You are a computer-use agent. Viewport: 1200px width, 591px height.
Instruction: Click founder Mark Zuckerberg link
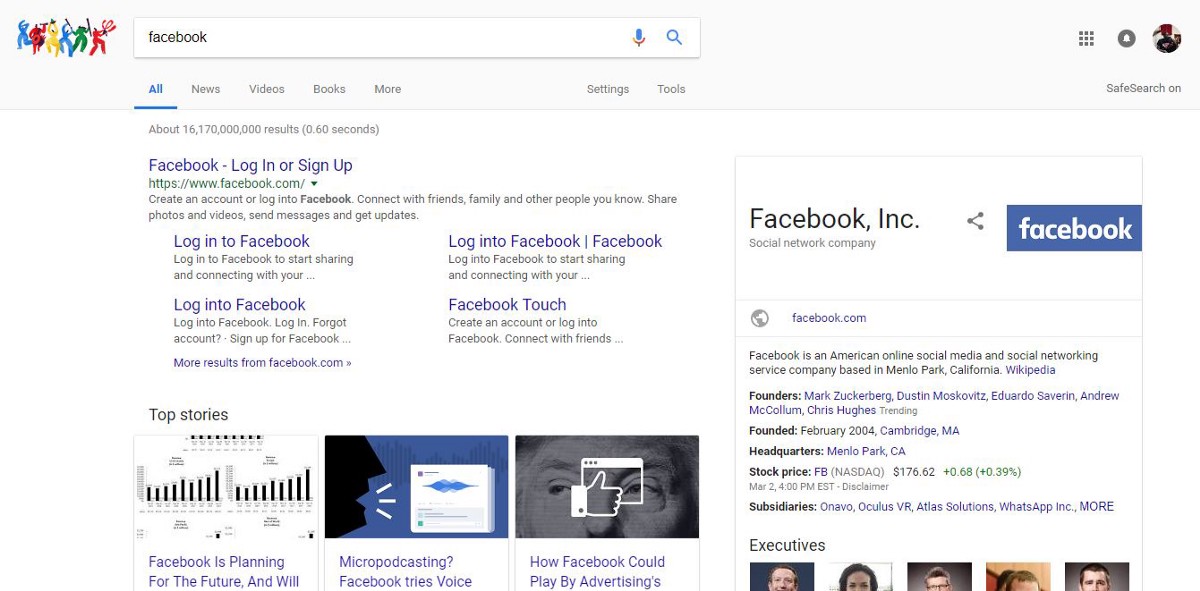tap(848, 396)
